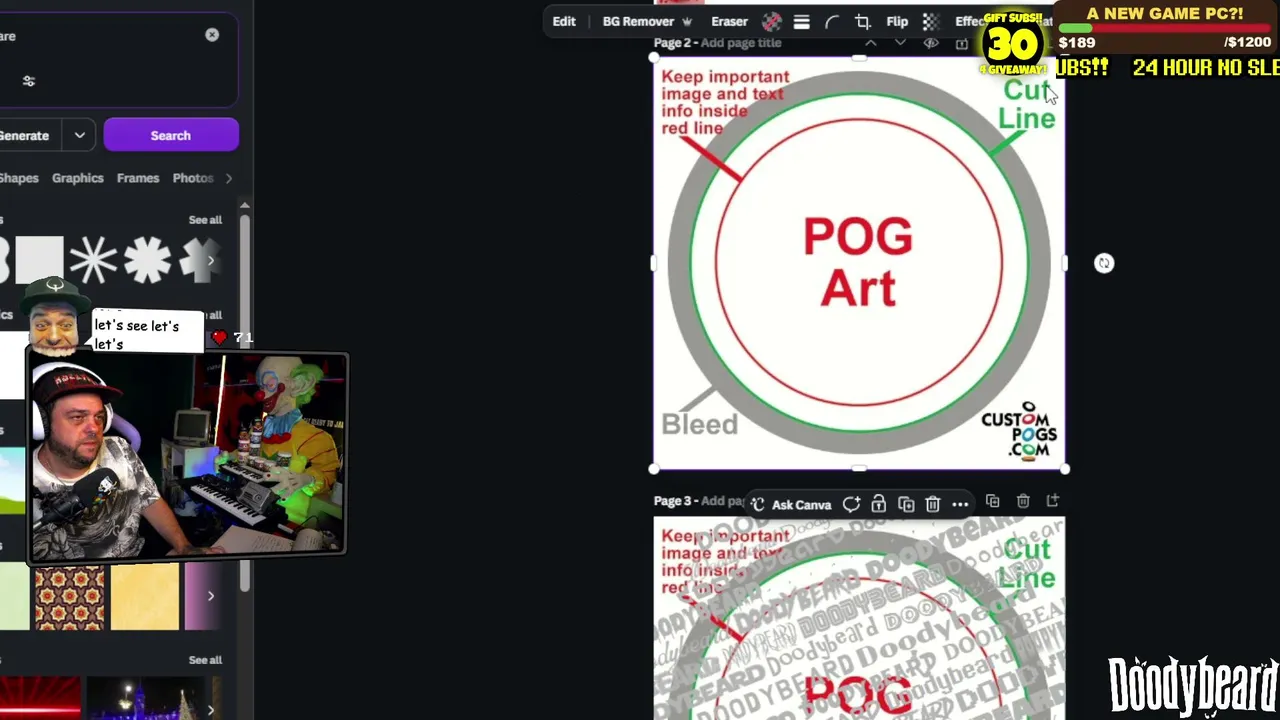Clear the search box with the X icon
This screenshot has height=720, width=1280.
212,35
